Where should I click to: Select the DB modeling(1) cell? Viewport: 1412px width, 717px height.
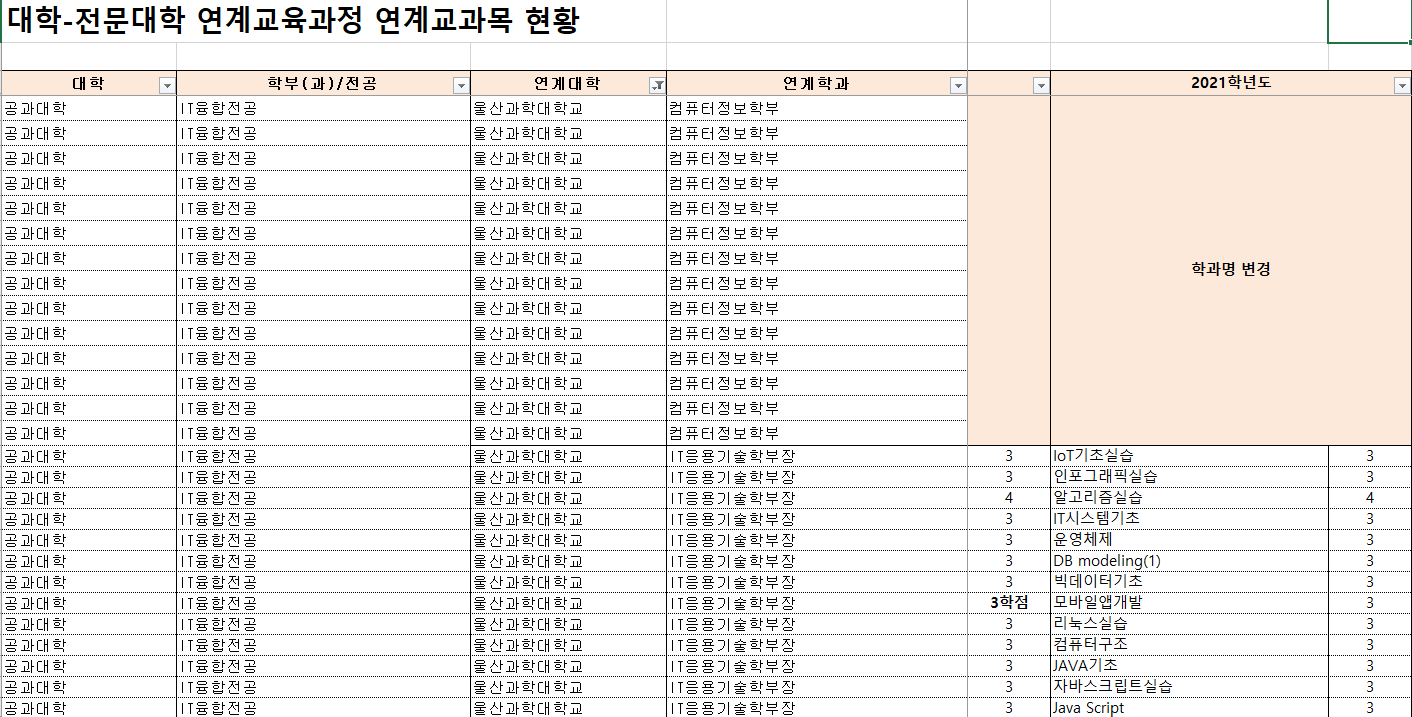point(1189,561)
